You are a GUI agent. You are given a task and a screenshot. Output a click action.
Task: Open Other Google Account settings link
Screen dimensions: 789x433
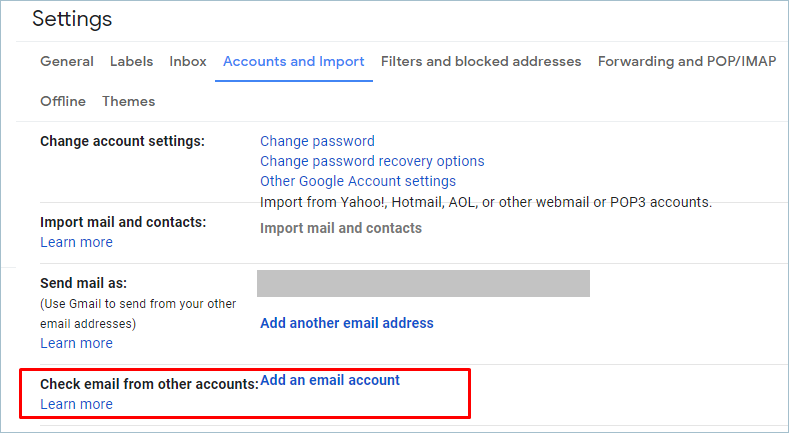click(x=358, y=181)
